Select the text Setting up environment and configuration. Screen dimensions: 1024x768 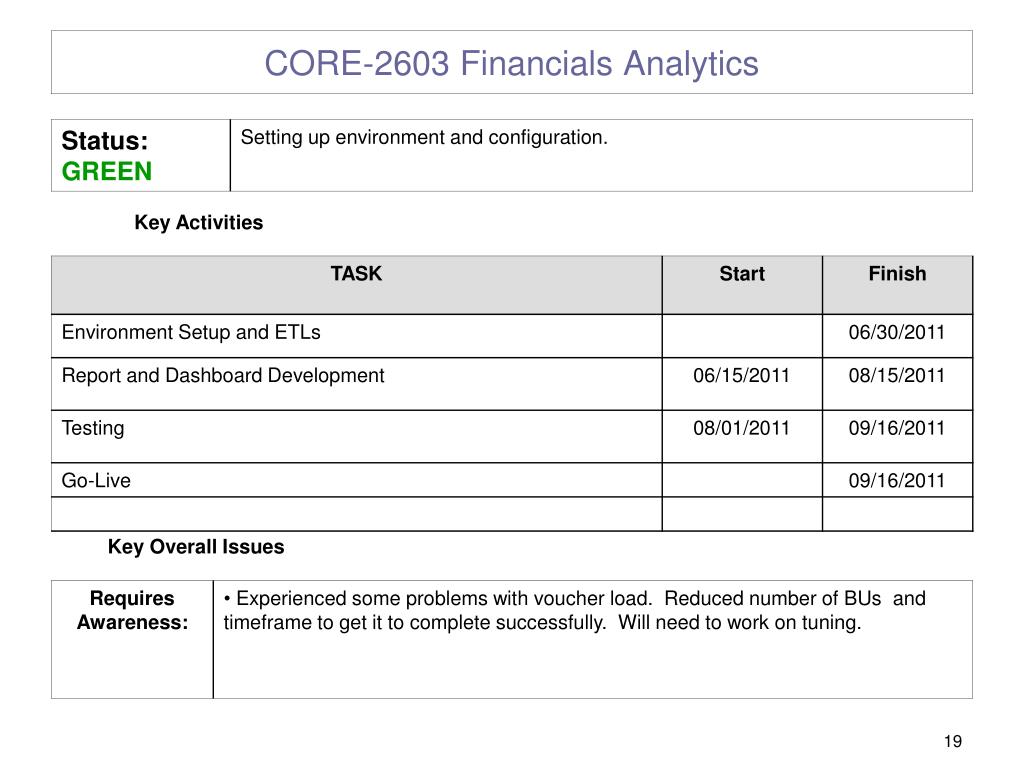click(424, 138)
